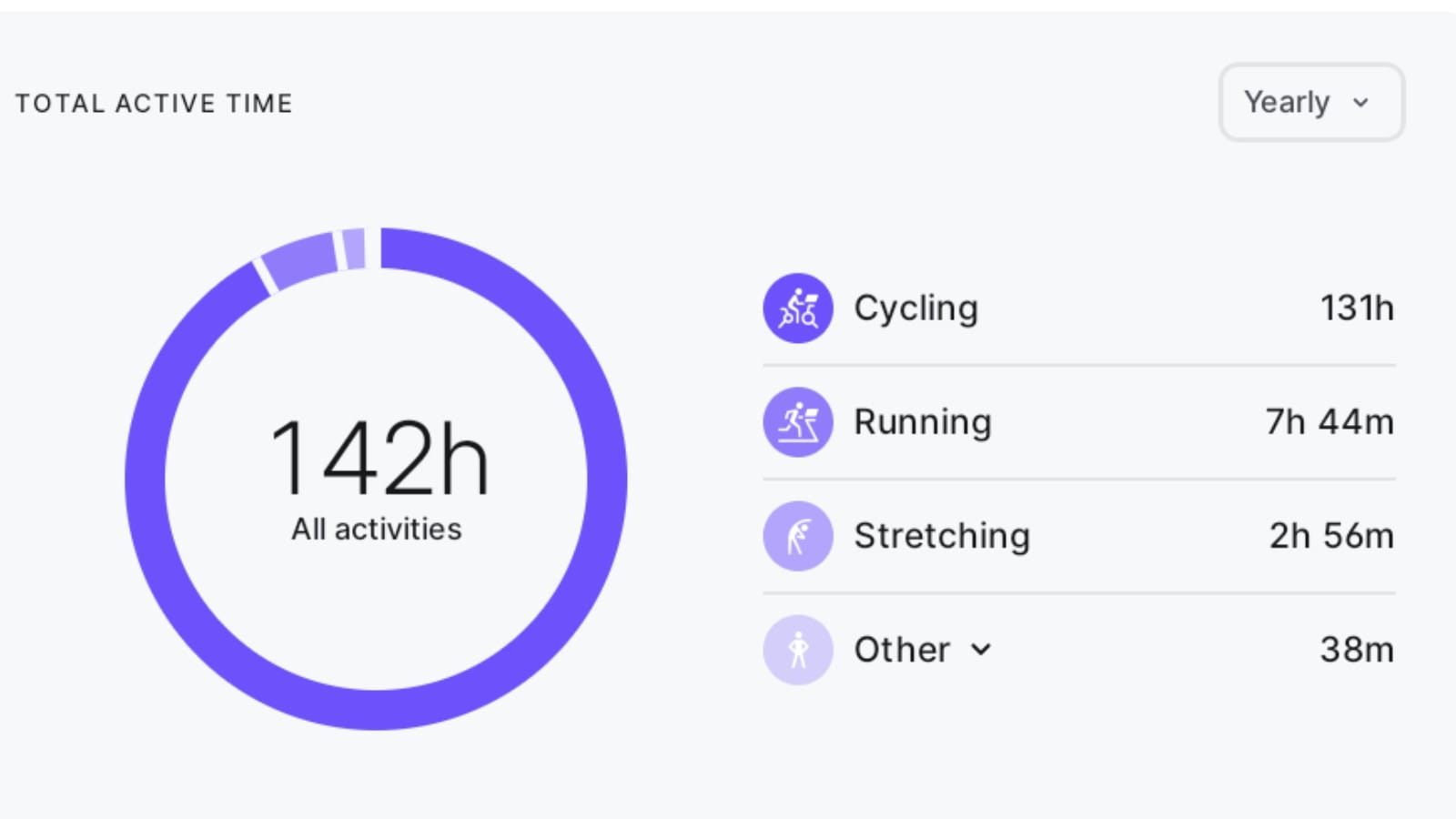Click the Cycling activity icon
Viewport: 1456px width, 819px height.
pyautogui.click(x=797, y=308)
